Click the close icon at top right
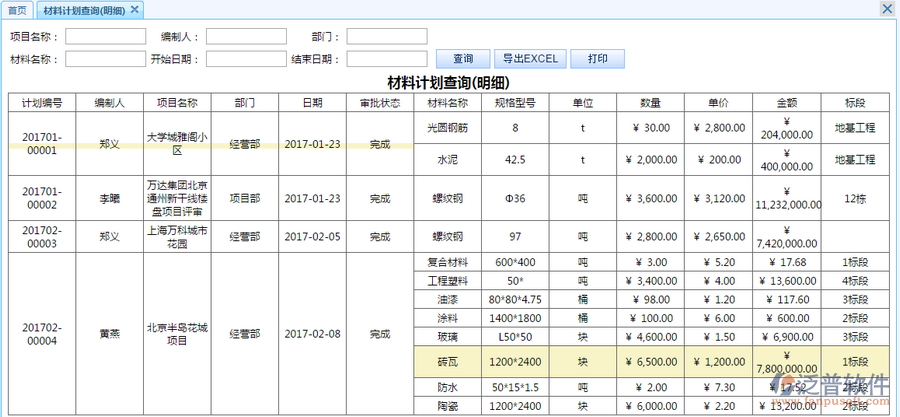The height and width of the screenshot is (417, 900). 887,9
